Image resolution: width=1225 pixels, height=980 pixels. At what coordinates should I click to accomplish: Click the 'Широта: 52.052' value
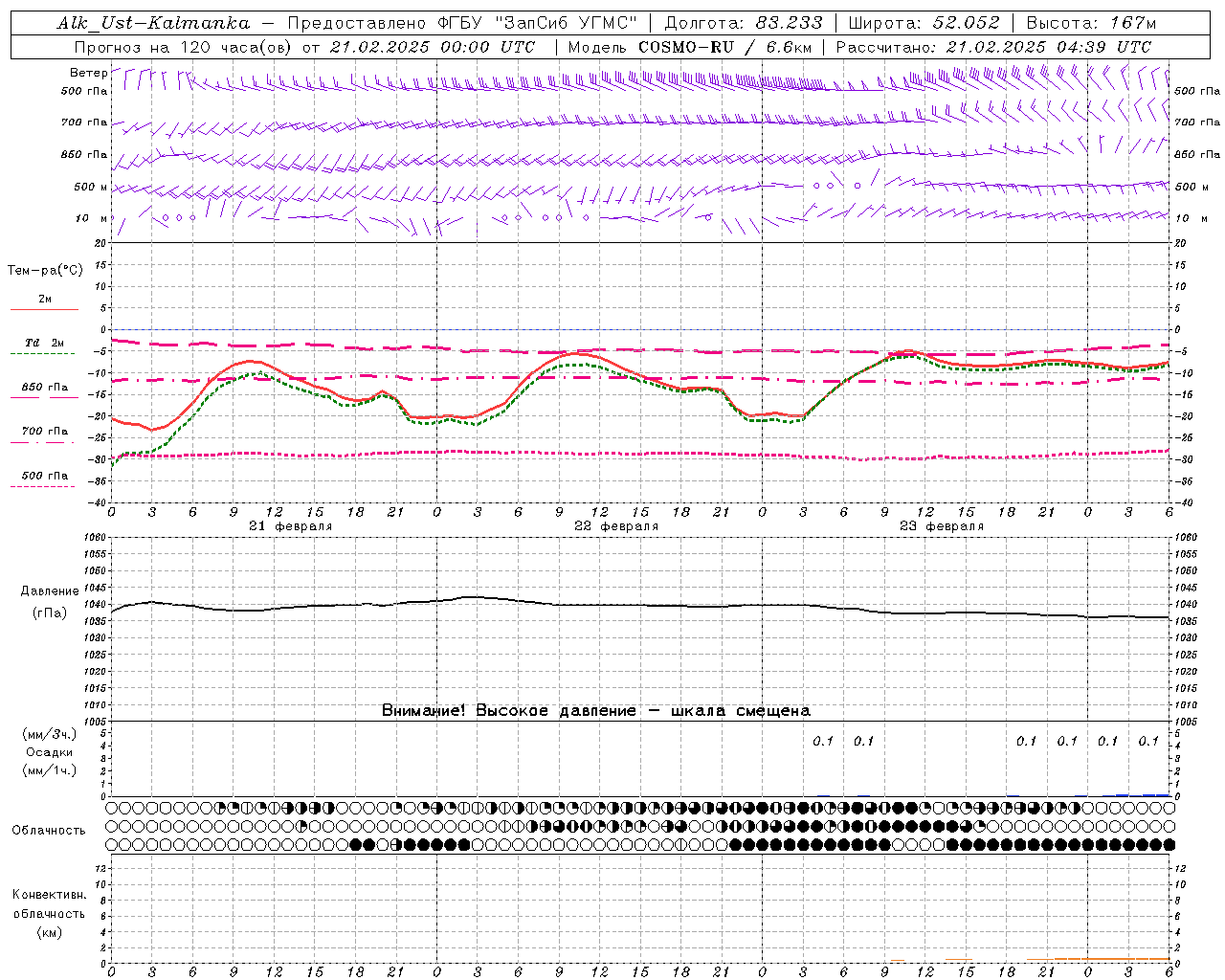click(924, 23)
